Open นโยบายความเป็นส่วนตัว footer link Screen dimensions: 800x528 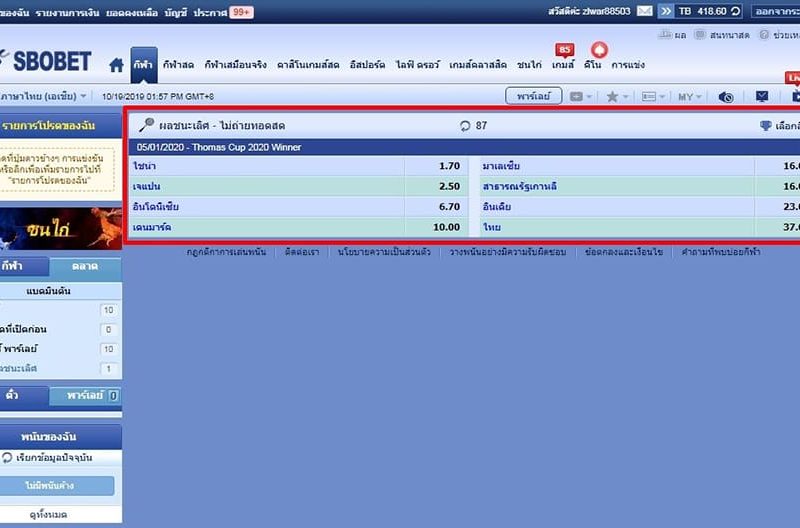[x=384, y=252]
